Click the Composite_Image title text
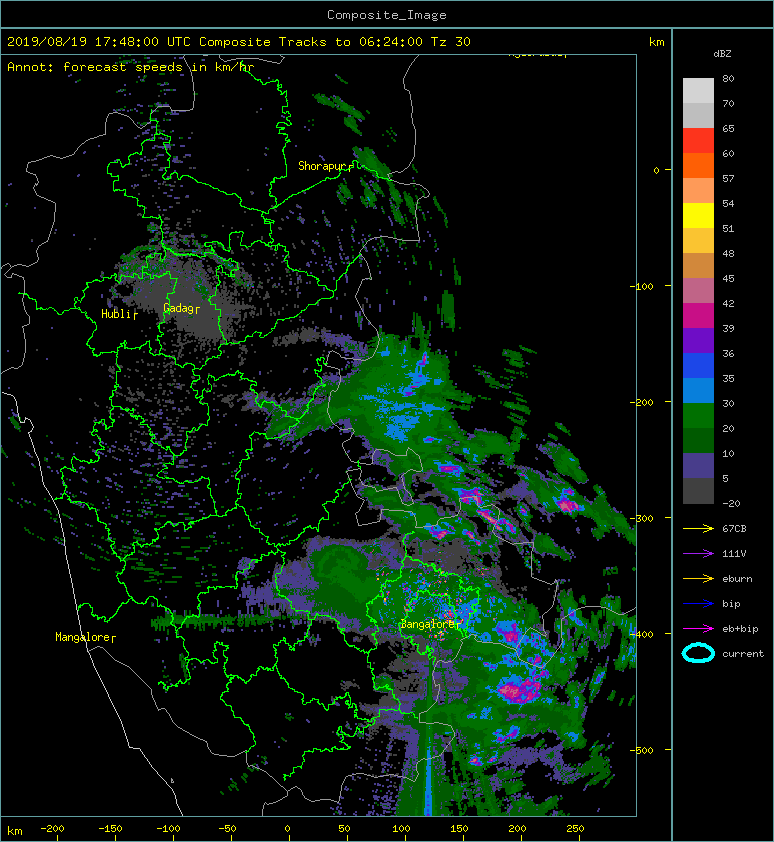 coord(387,15)
